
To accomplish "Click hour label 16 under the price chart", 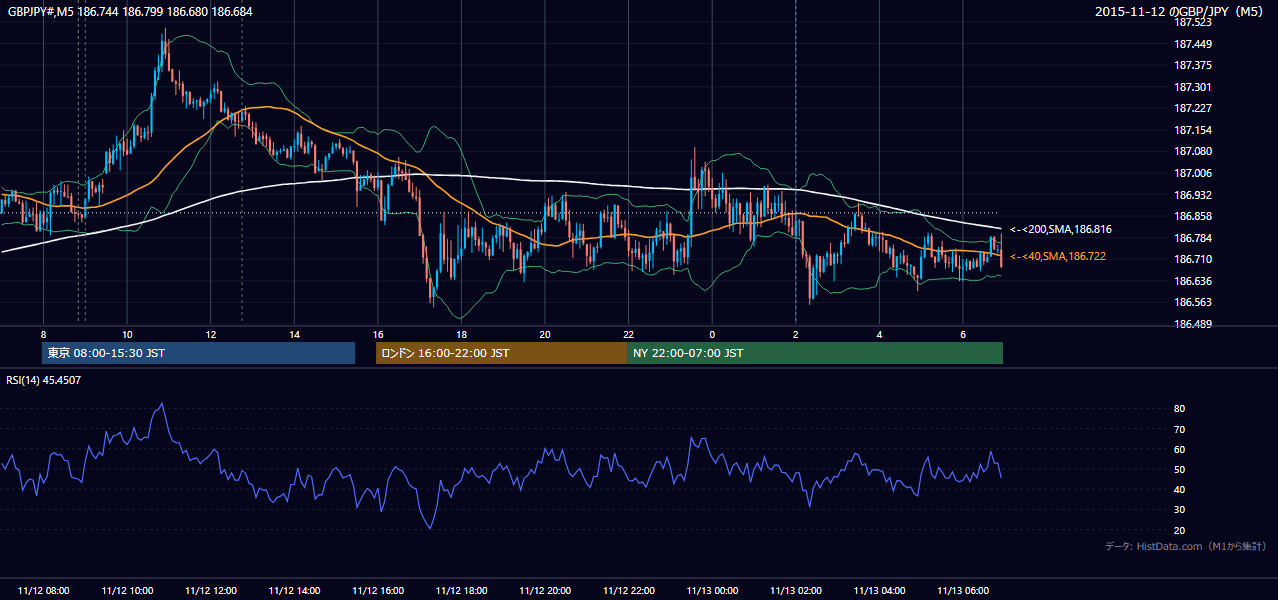I will (378, 334).
